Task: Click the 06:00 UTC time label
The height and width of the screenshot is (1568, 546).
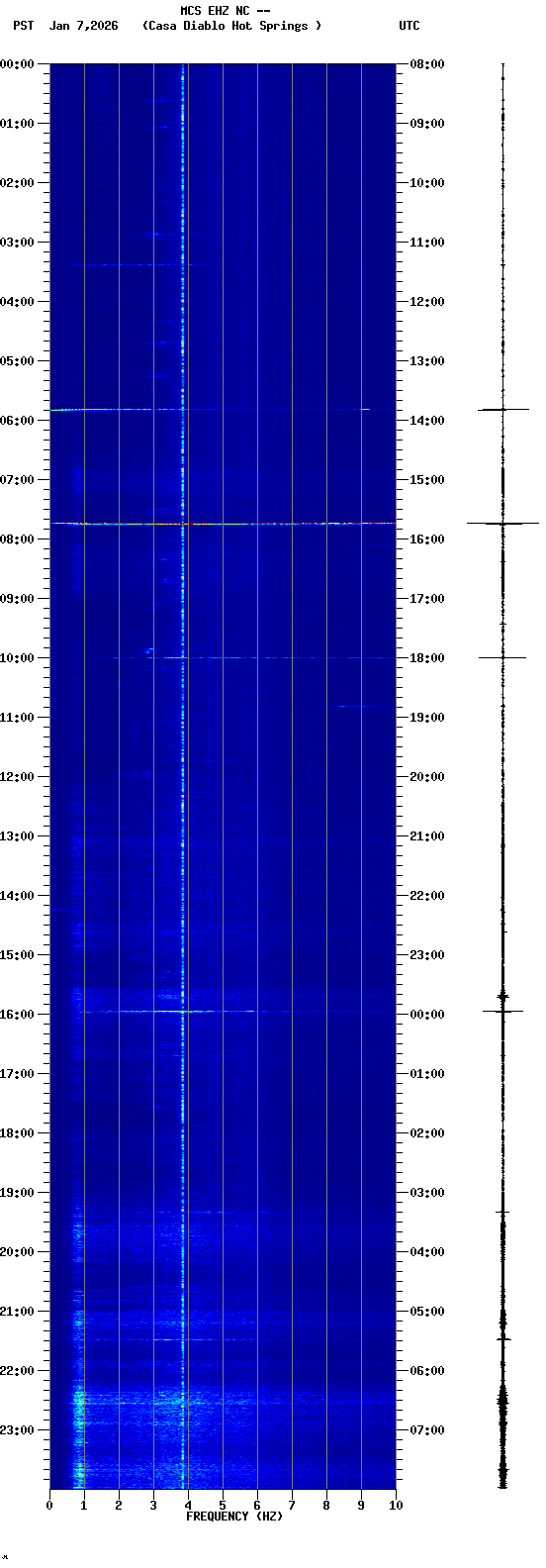Action: (427, 1371)
